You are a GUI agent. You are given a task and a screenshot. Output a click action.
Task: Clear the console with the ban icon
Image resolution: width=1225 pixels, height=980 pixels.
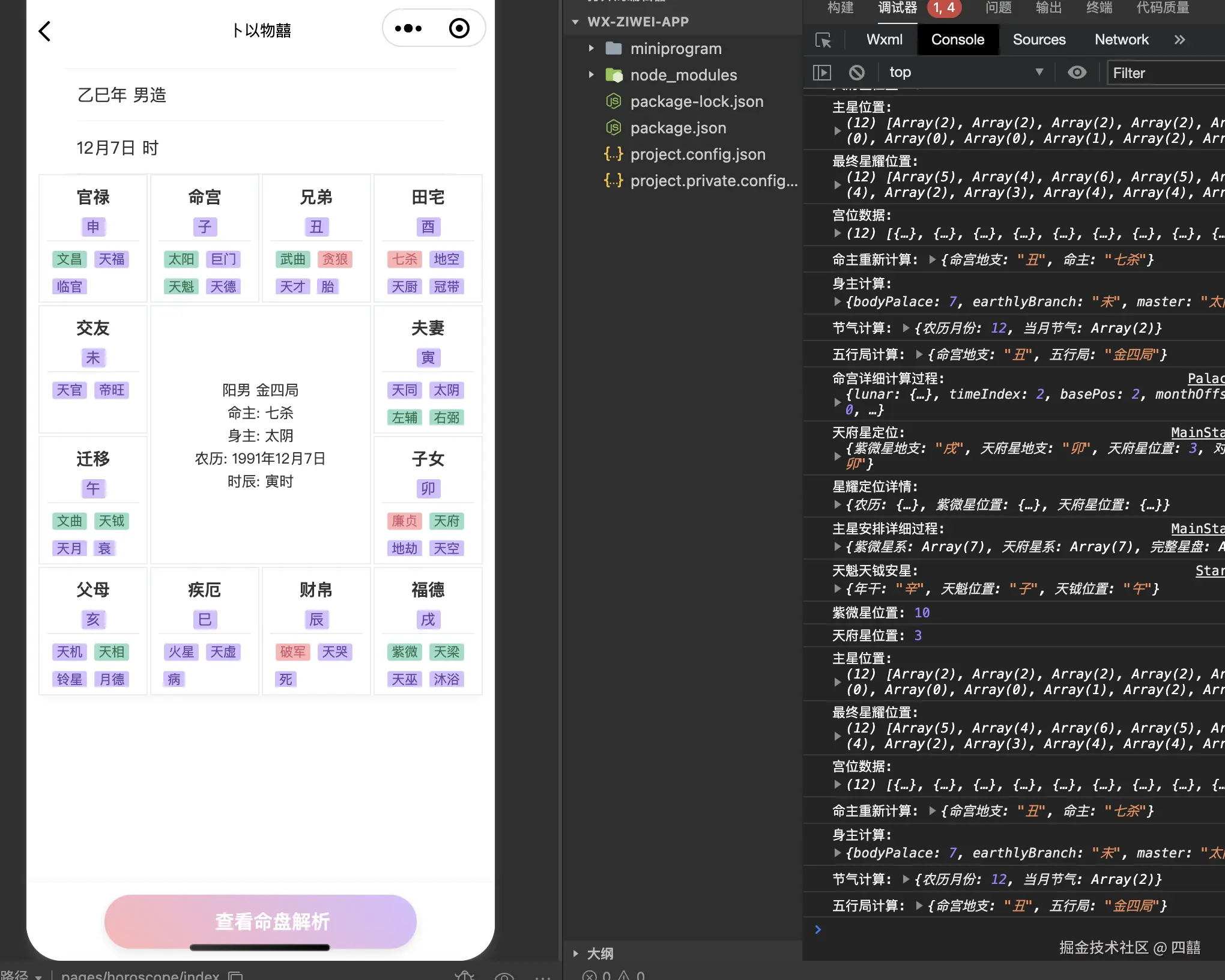(x=857, y=73)
